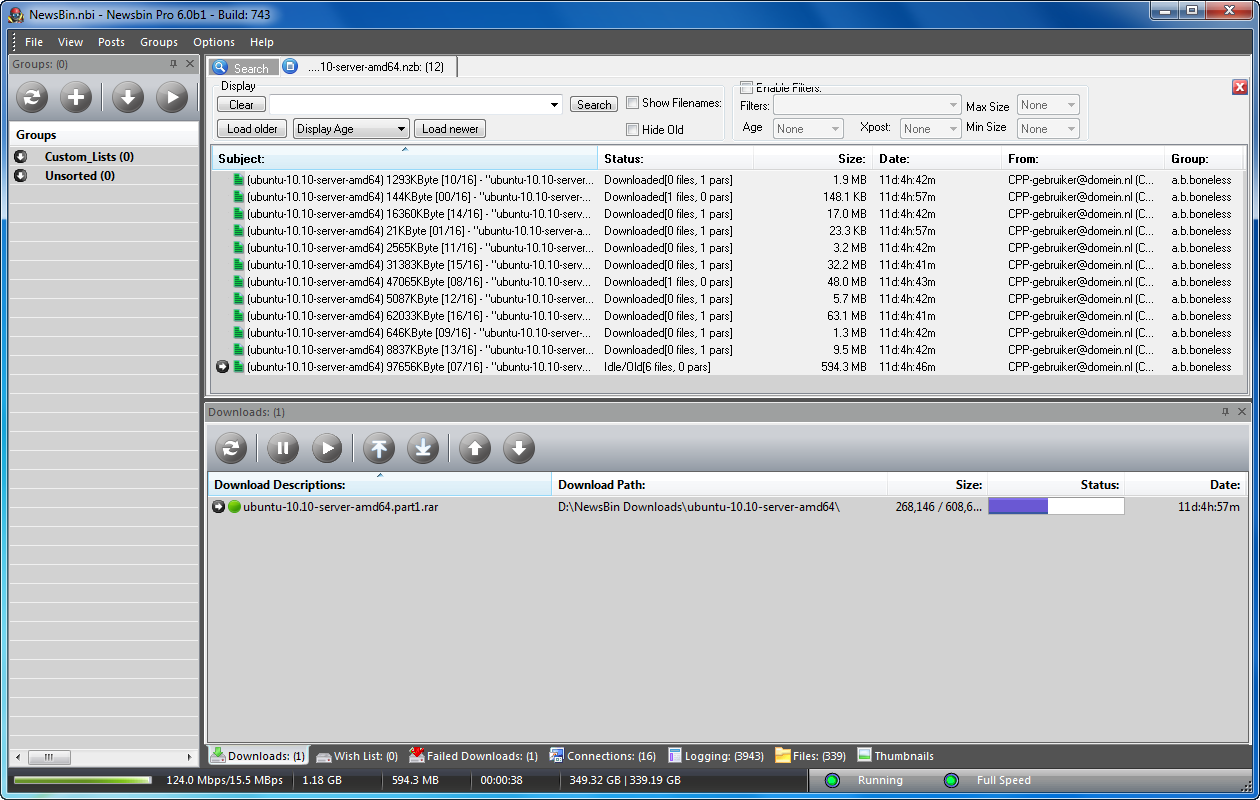Click the Clear button
The height and width of the screenshot is (800, 1260).
(x=242, y=105)
